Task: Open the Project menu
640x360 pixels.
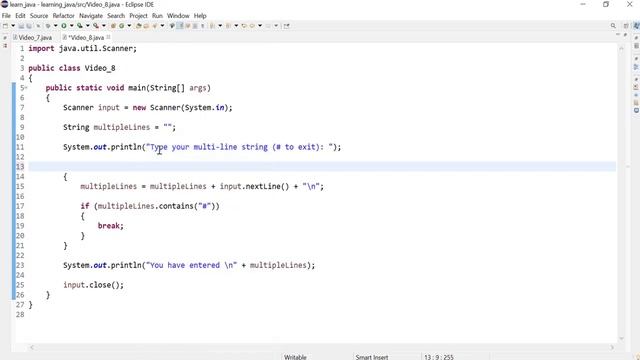Action: [138, 16]
